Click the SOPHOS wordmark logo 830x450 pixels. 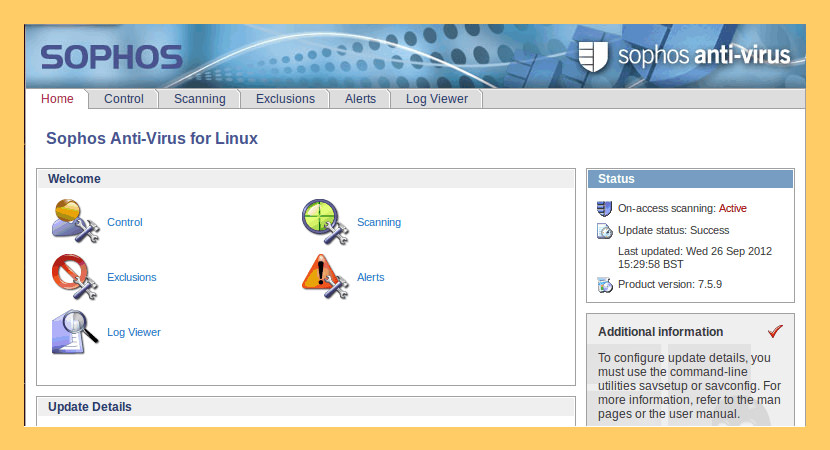pos(111,57)
